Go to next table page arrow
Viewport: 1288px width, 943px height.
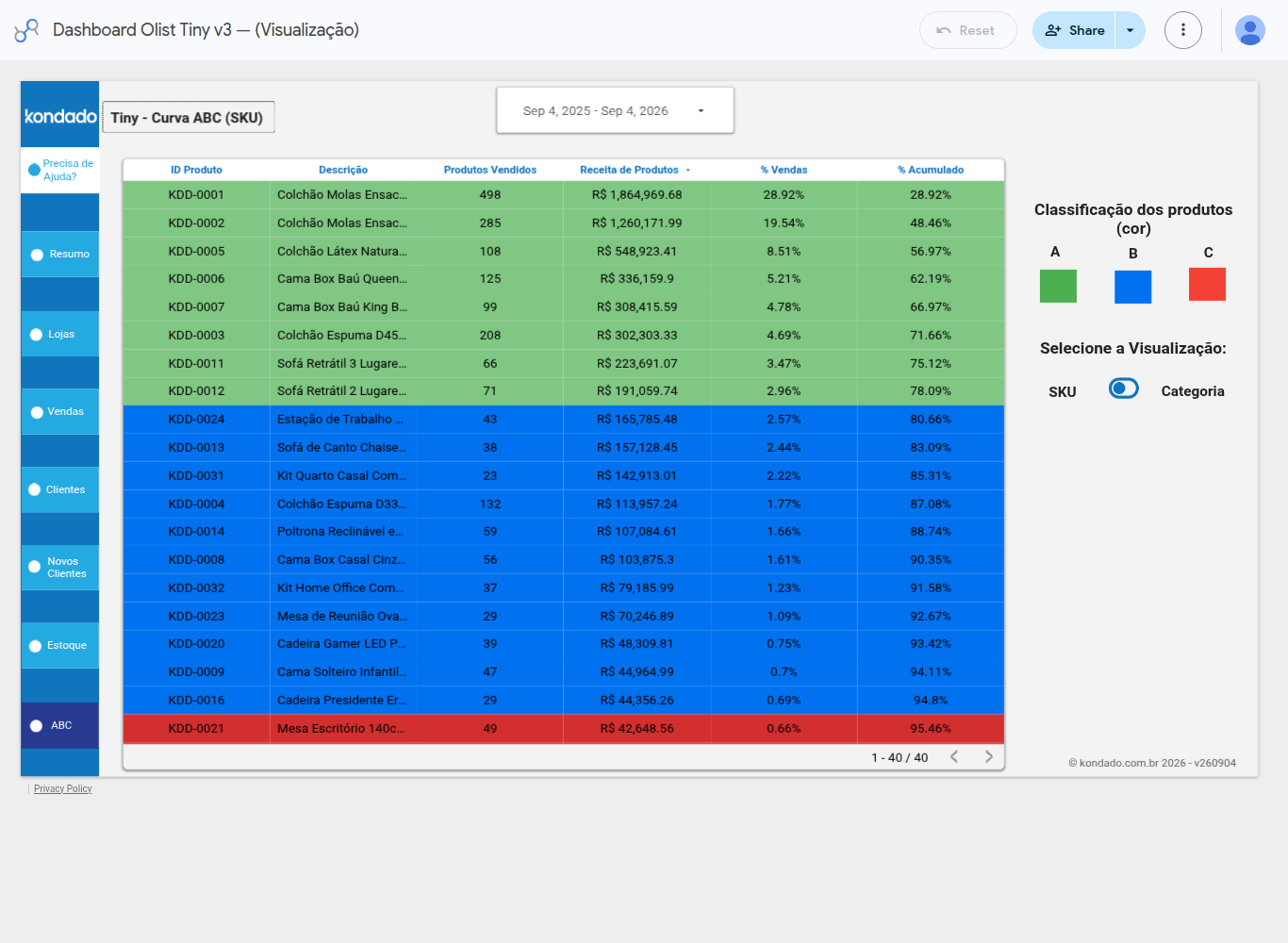click(x=988, y=756)
